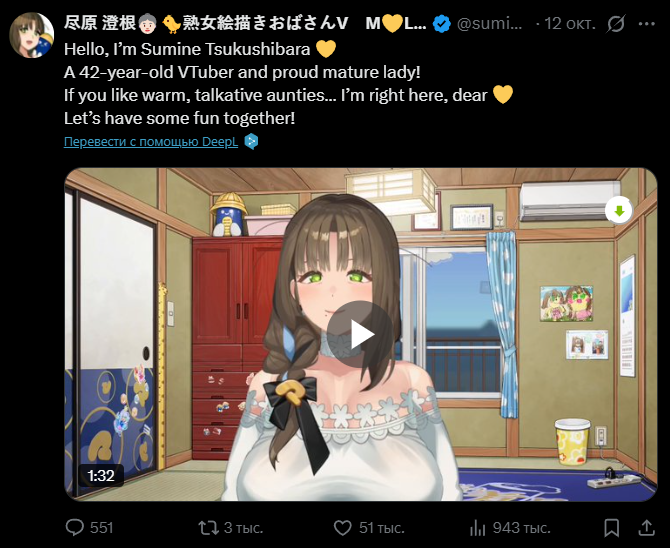The width and height of the screenshot is (670, 548).
Task: Open the share upload icon
Action: click(646, 528)
